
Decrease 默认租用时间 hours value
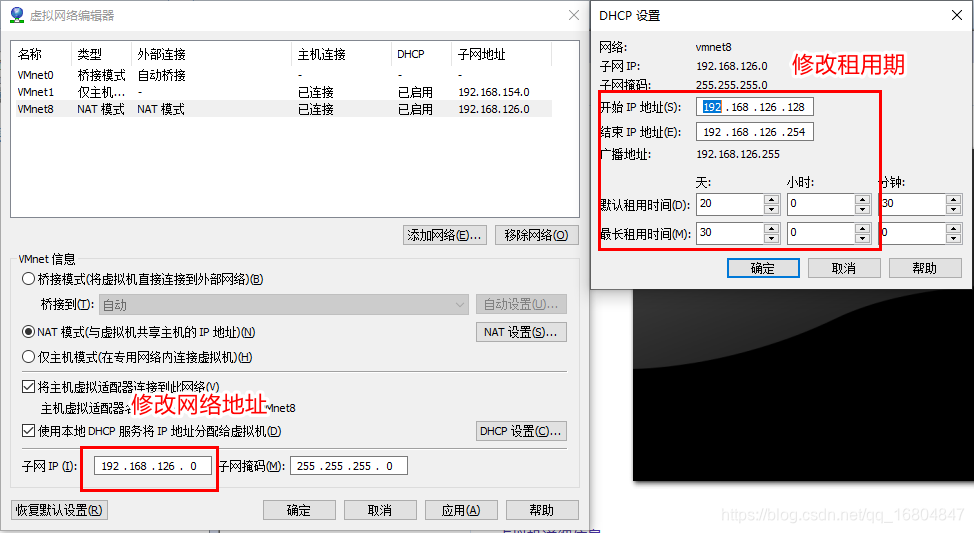click(x=862, y=209)
